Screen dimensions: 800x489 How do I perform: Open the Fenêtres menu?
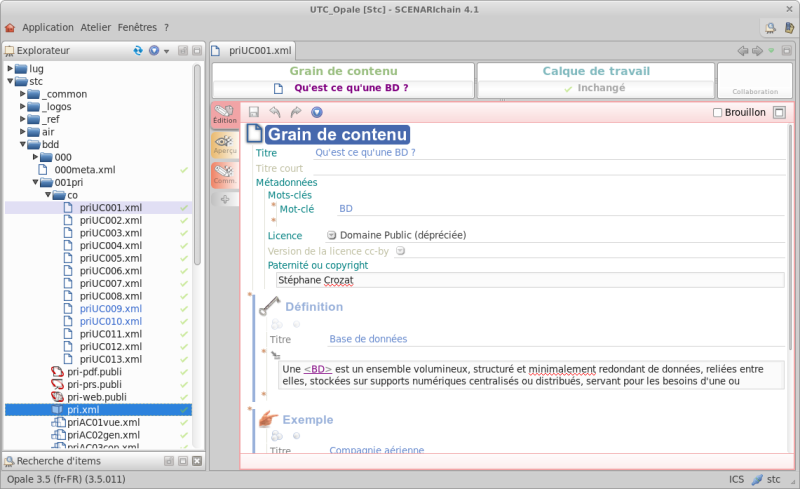[137, 28]
